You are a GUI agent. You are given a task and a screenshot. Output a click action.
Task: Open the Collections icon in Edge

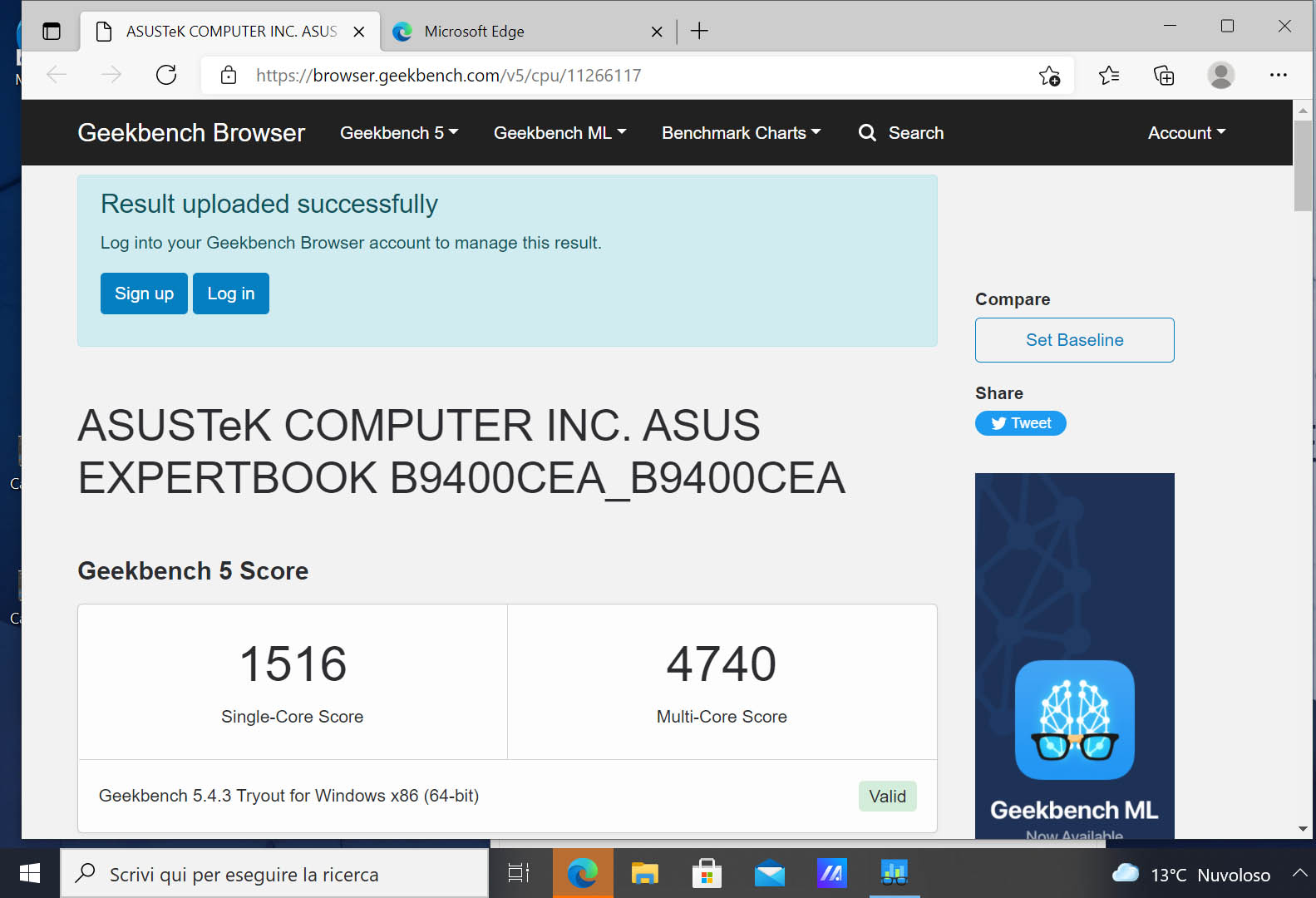[1164, 76]
